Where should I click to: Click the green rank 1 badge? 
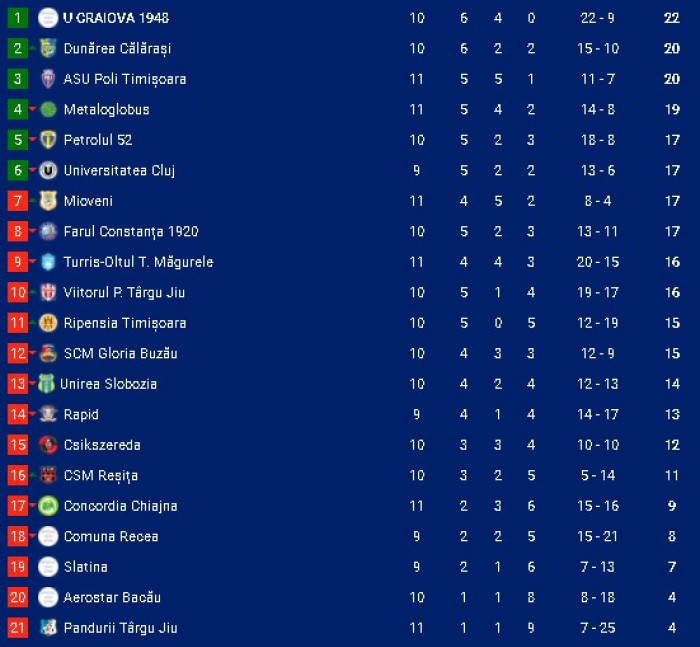pyautogui.click(x=18, y=18)
